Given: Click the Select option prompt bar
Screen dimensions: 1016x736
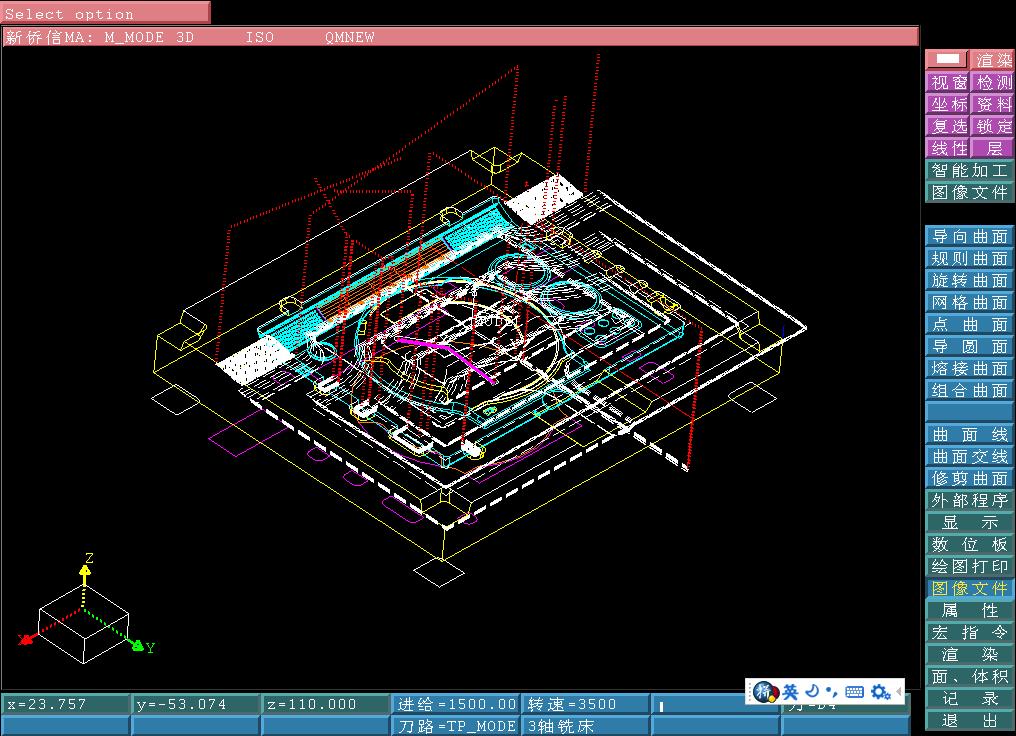Looking at the screenshot, I should pyautogui.click(x=106, y=13).
